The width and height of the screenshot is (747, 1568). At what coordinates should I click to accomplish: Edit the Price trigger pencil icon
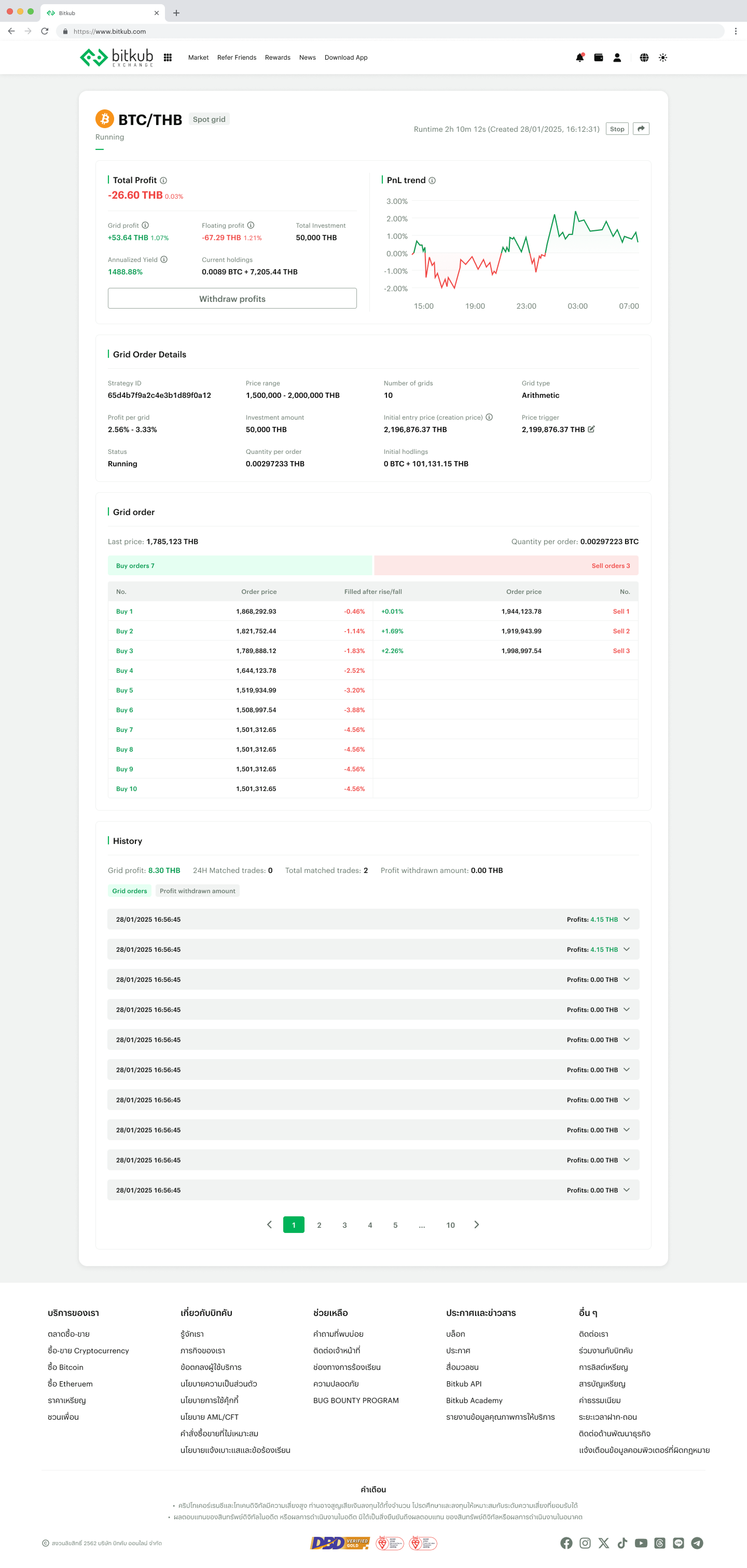(590, 429)
